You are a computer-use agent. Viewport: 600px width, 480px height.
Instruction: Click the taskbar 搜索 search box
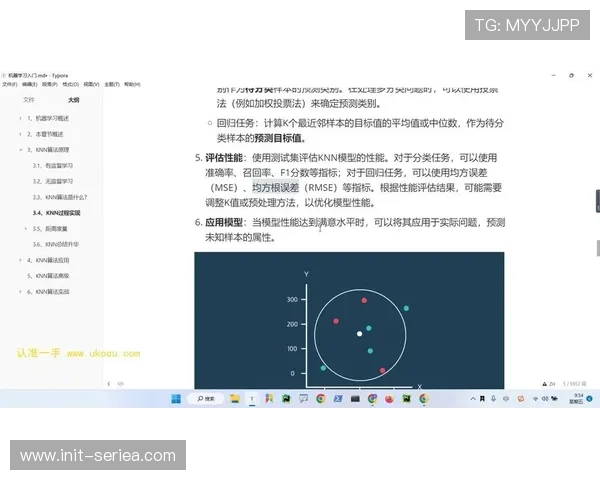point(206,399)
